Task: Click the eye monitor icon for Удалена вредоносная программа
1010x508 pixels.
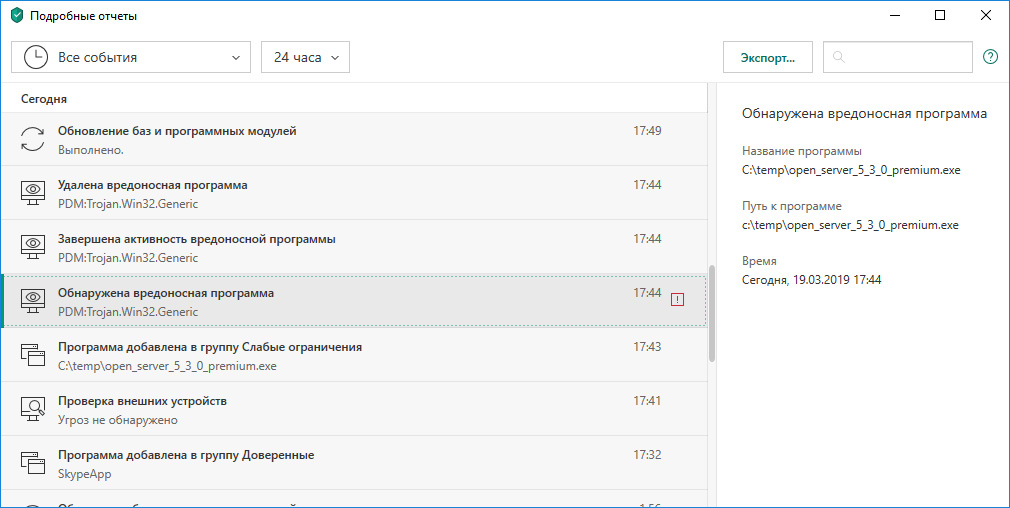Action: pos(33,194)
